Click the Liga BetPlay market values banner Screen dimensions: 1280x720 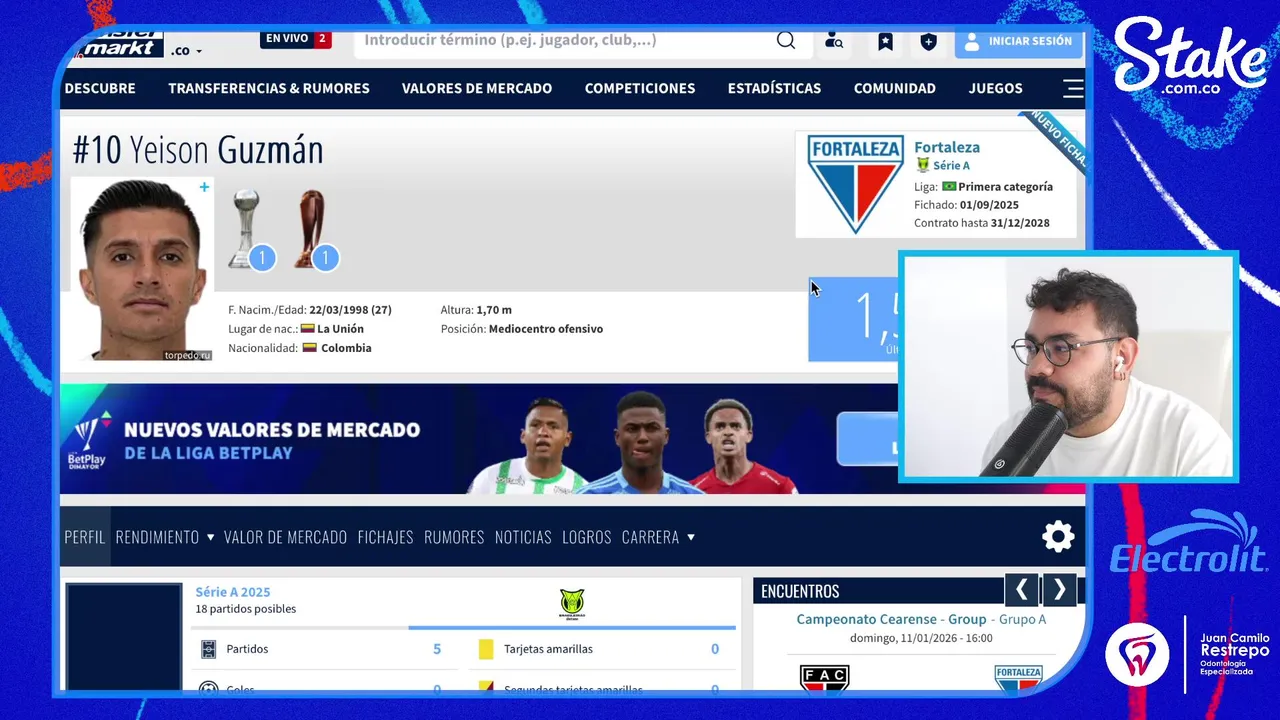point(478,439)
